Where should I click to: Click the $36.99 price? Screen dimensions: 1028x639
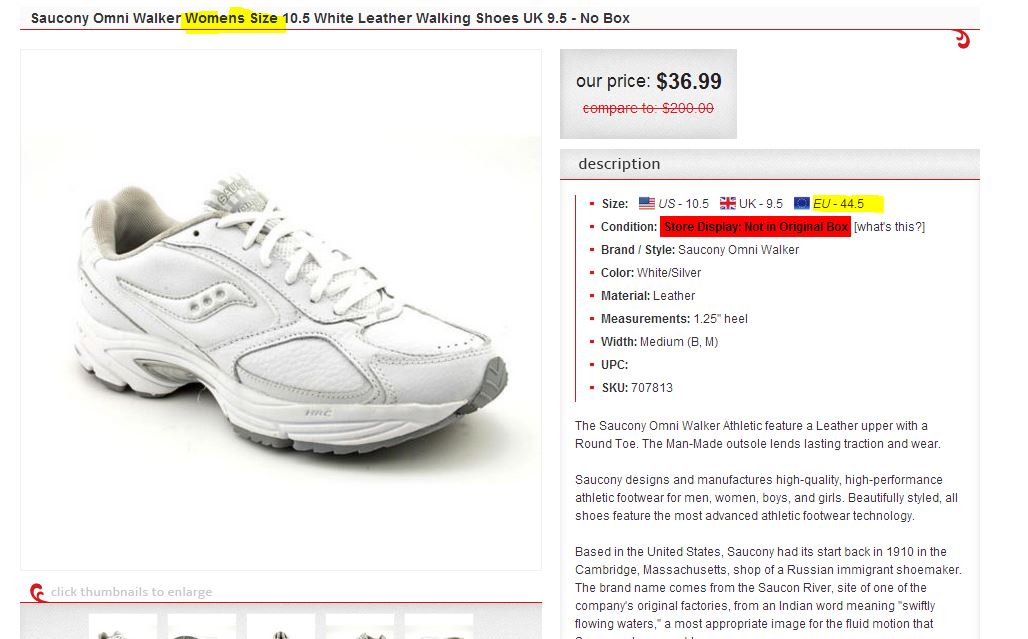point(689,82)
